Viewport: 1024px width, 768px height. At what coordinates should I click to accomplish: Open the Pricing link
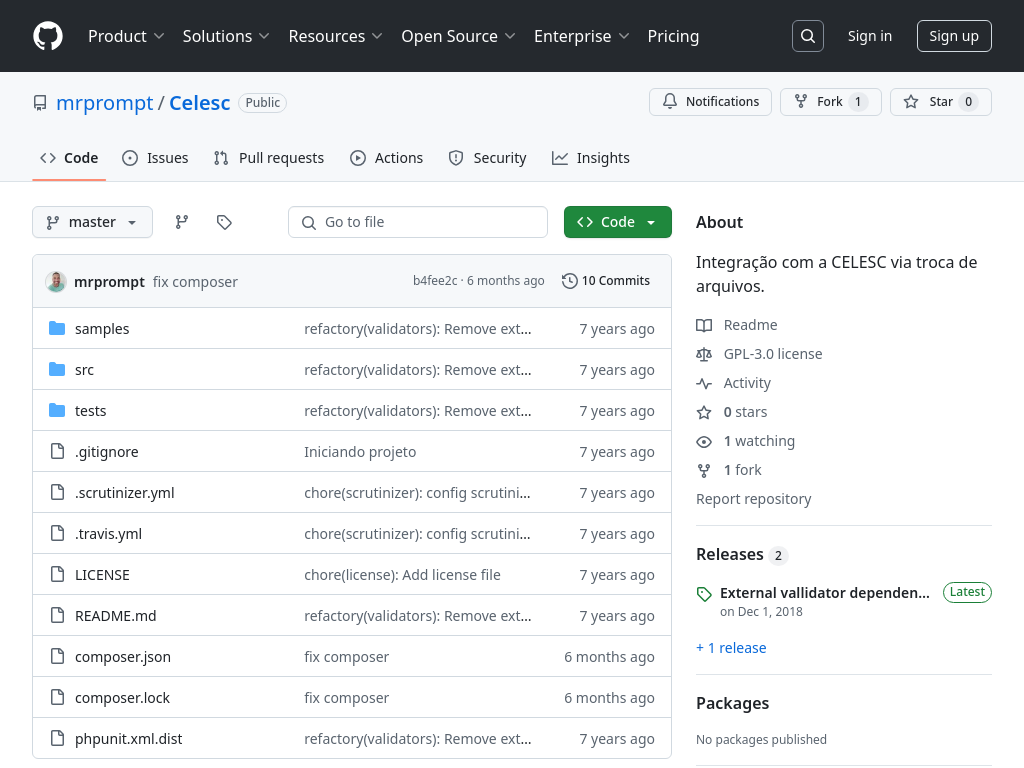(x=673, y=36)
